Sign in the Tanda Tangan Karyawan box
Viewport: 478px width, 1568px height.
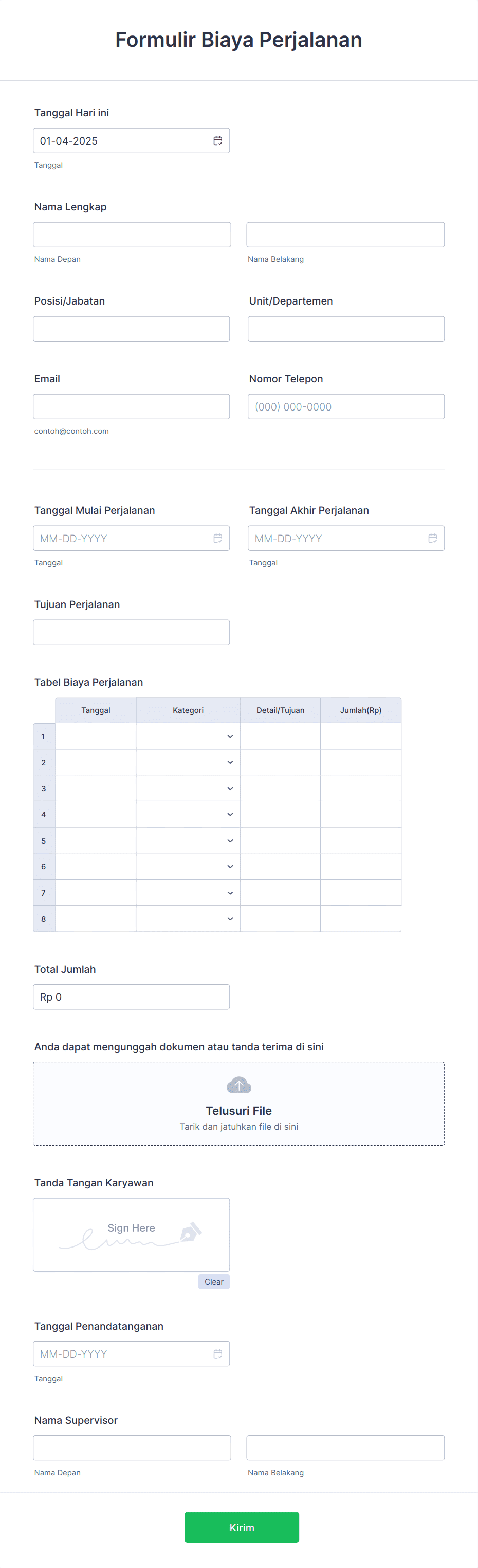click(132, 1235)
